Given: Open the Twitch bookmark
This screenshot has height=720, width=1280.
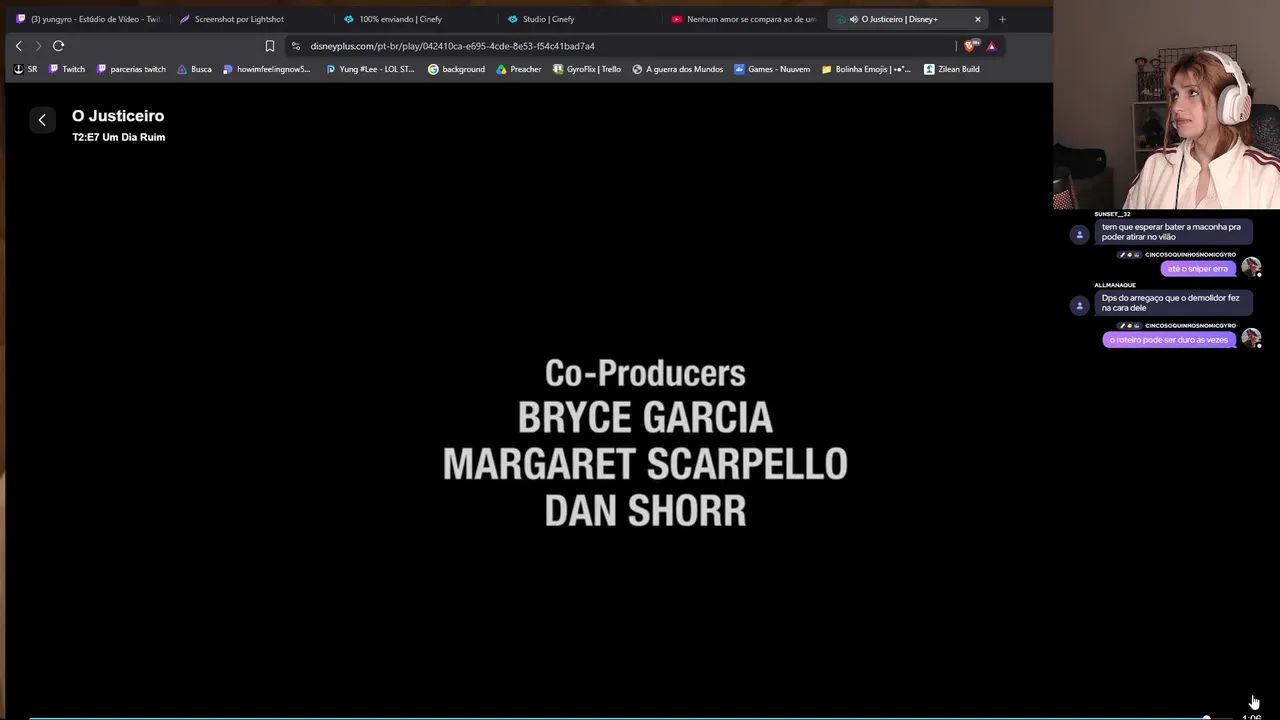Looking at the screenshot, I should 66,69.
